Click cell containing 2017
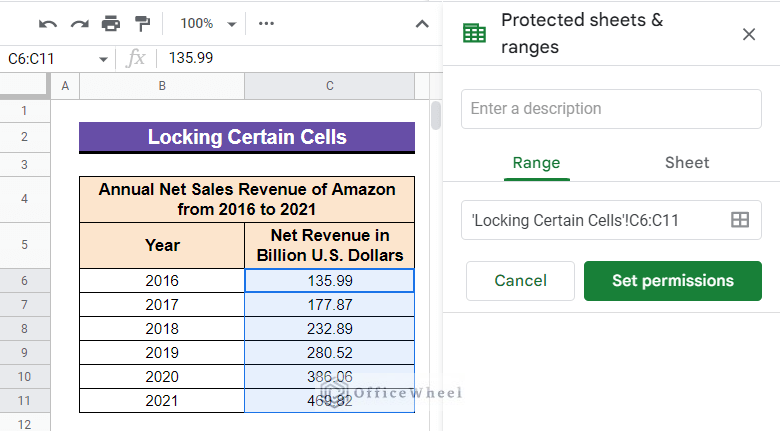 [x=162, y=305]
